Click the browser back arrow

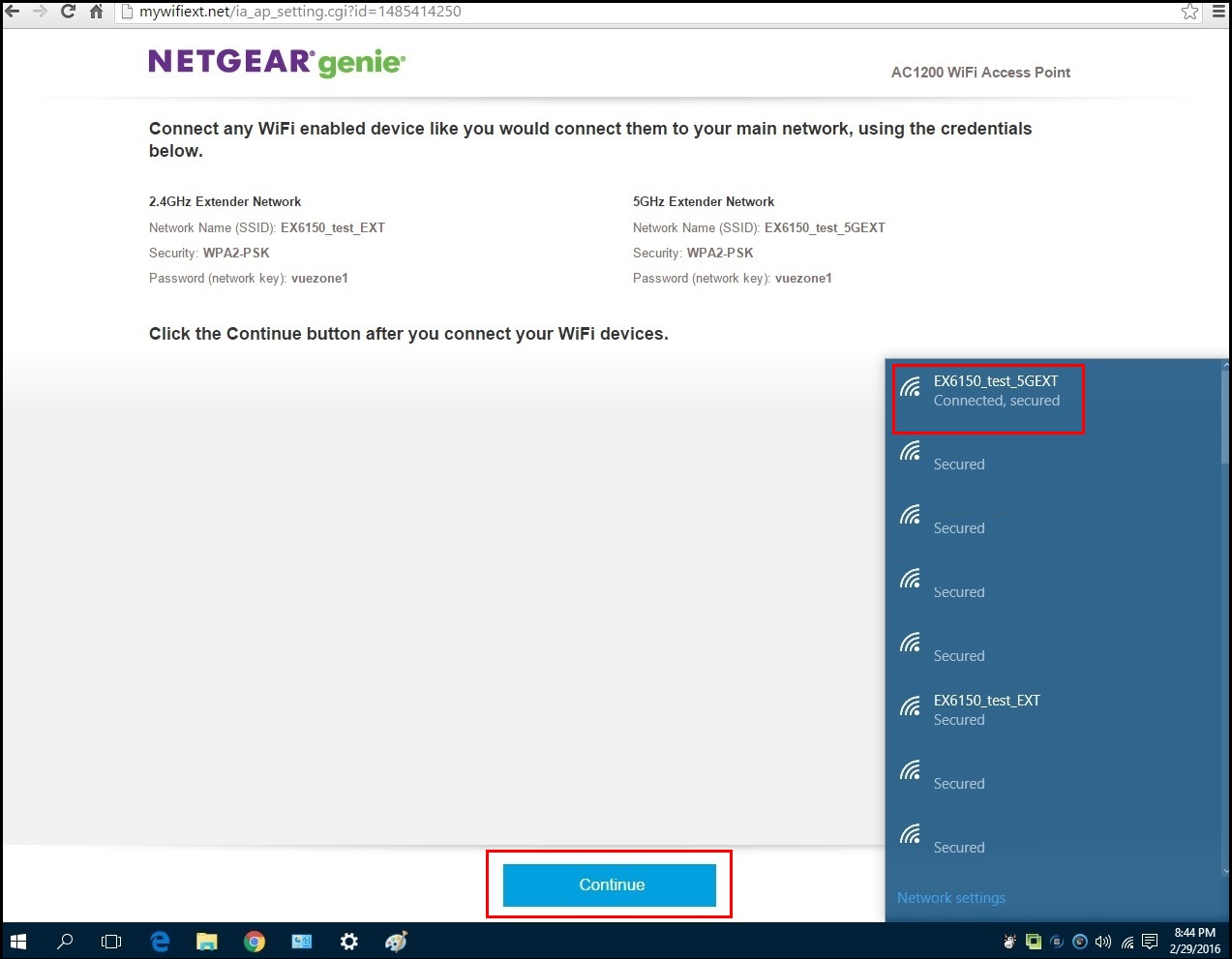click(13, 12)
